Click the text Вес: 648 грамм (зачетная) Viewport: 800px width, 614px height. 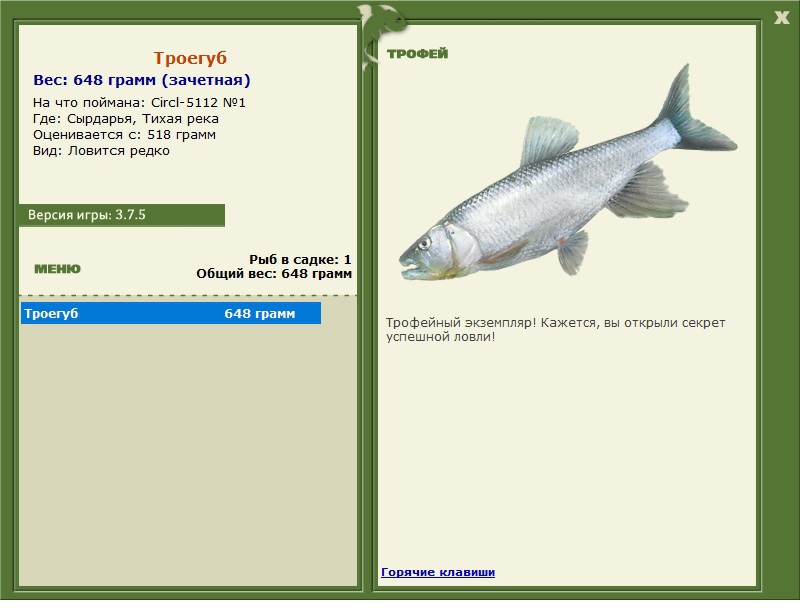tap(142, 80)
